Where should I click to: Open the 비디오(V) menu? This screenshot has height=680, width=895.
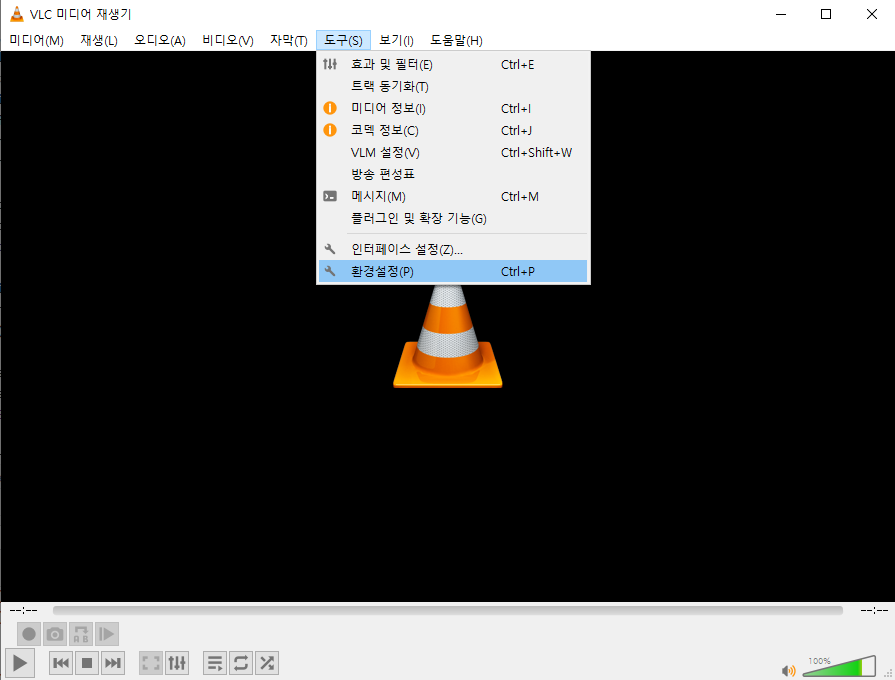(x=228, y=41)
